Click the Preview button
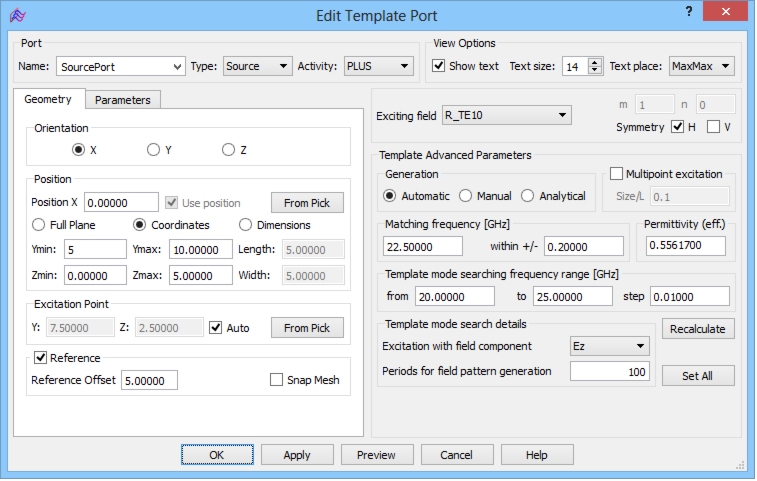Screen dimensions: 757x481 pos(377,455)
